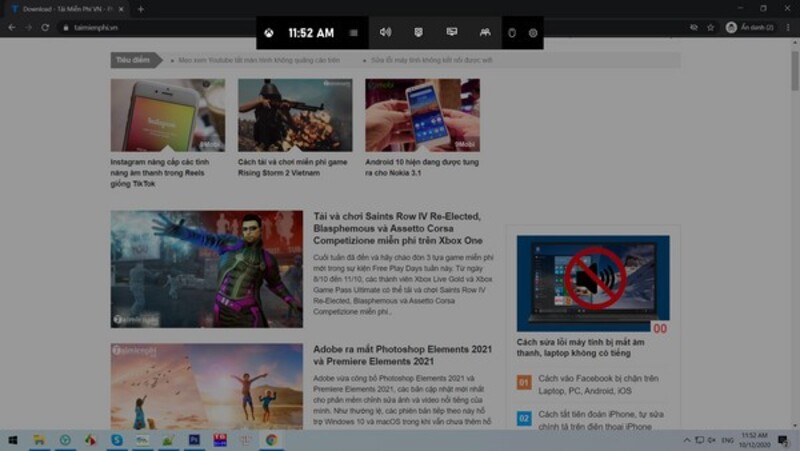Switch to Chrome on the taskbar
This screenshot has height=451, width=800.
click(271, 440)
